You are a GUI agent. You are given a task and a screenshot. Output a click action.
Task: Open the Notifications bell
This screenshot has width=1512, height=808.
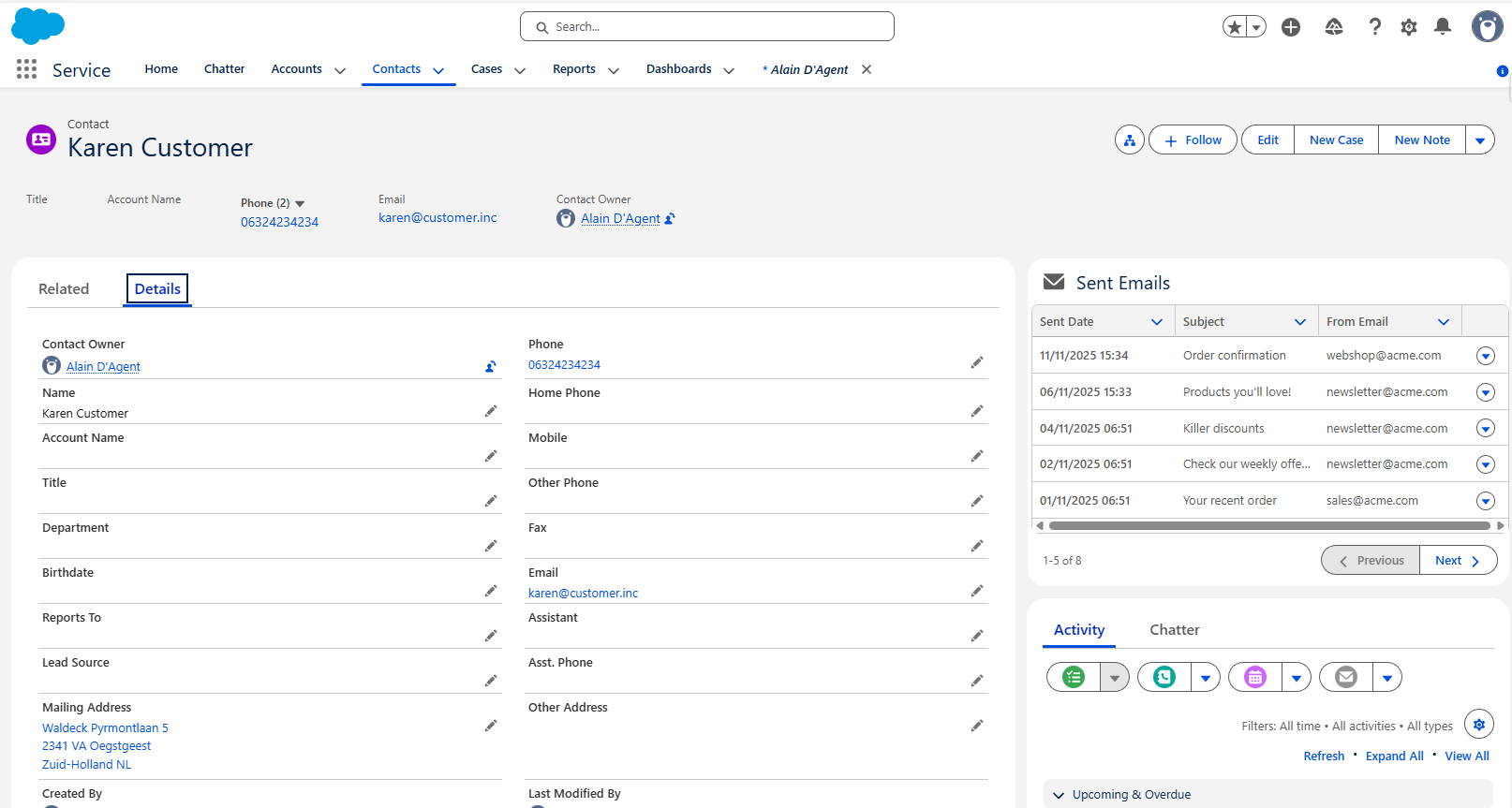tap(1443, 27)
